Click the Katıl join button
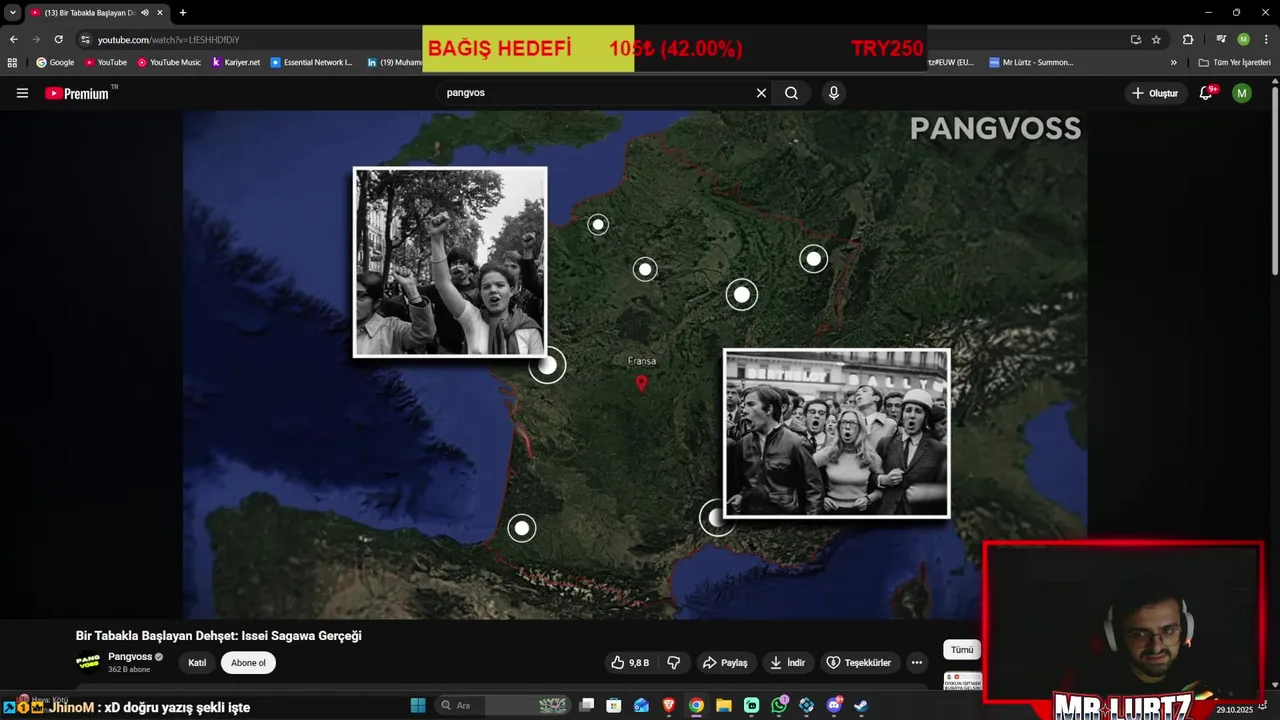The width and height of the screenshot is (1280, 720). click(x=197, y=663)
